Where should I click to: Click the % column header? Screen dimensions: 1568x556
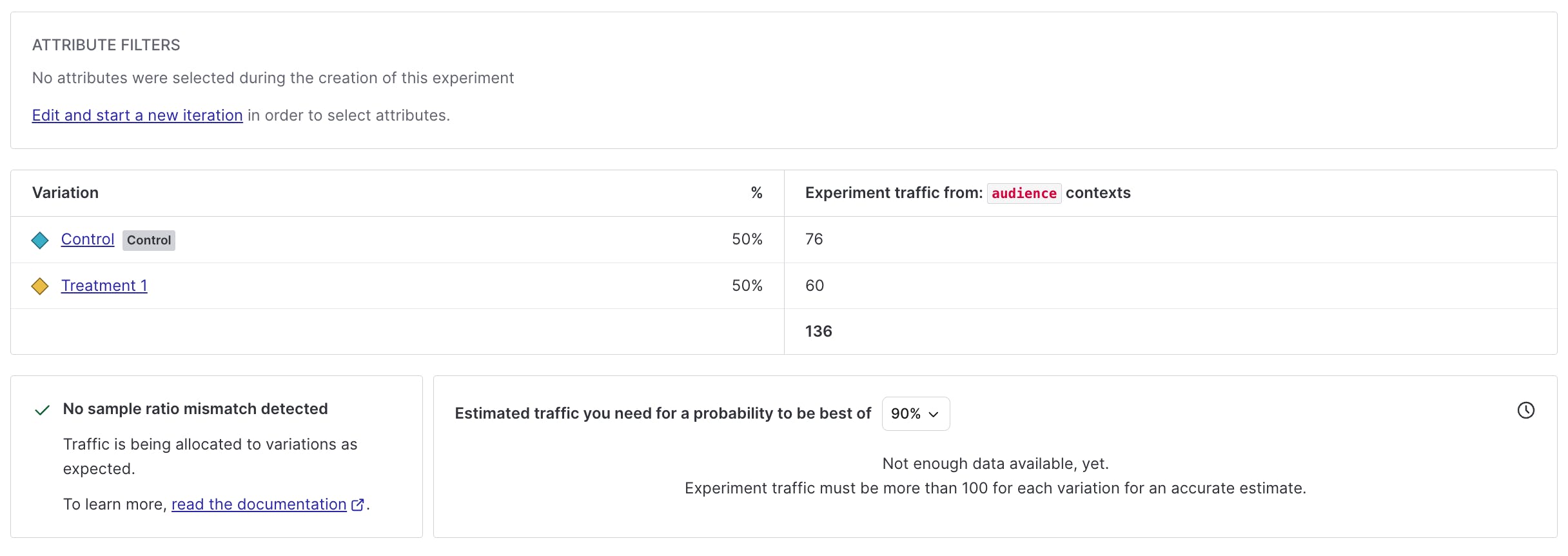coord(756,193)
